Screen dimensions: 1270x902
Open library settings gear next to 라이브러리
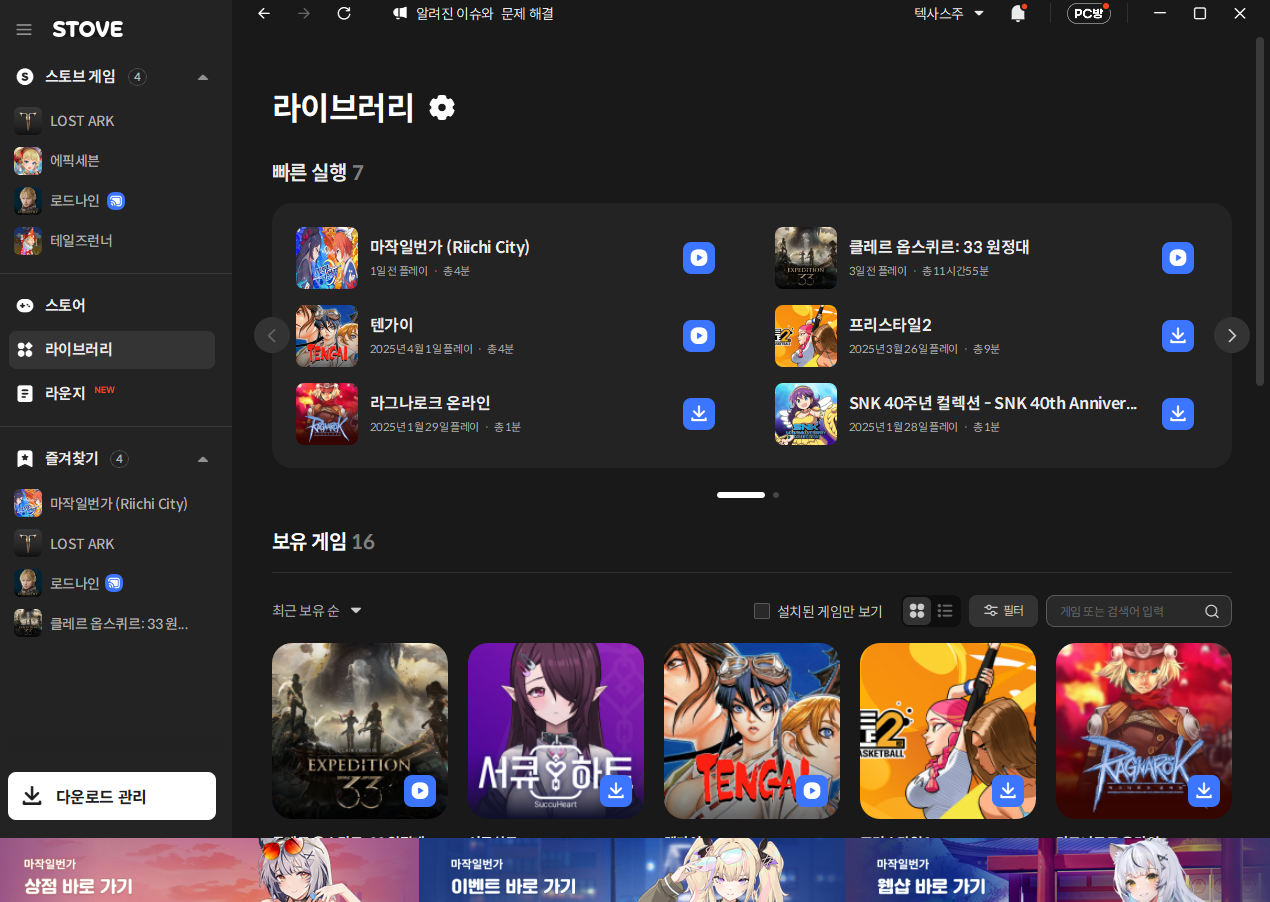(442, 107)
